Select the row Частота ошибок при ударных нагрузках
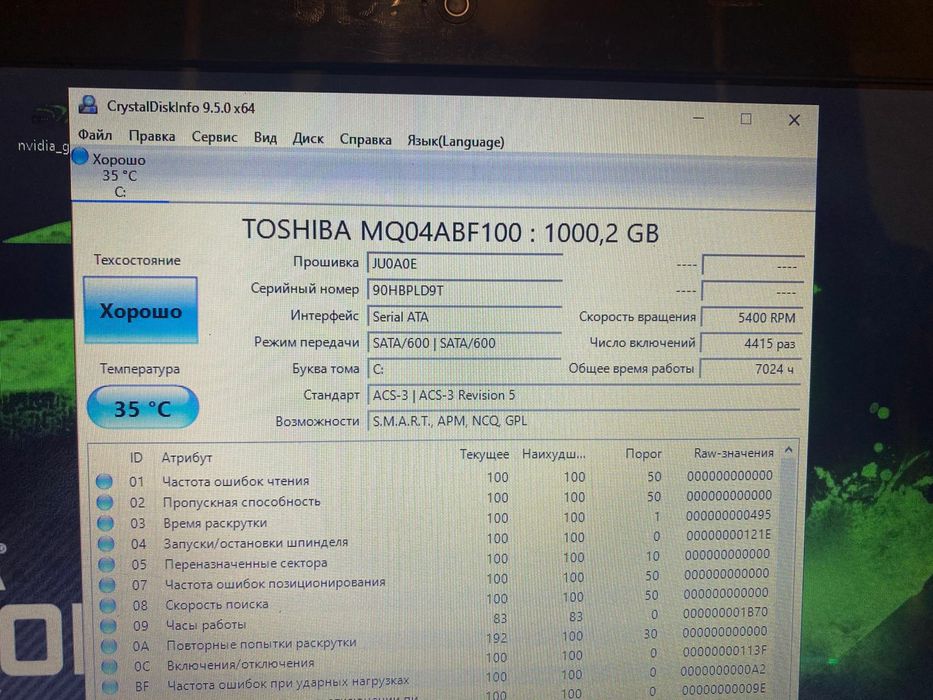Screen dimensions: 933x700 [x=436, y=680]
